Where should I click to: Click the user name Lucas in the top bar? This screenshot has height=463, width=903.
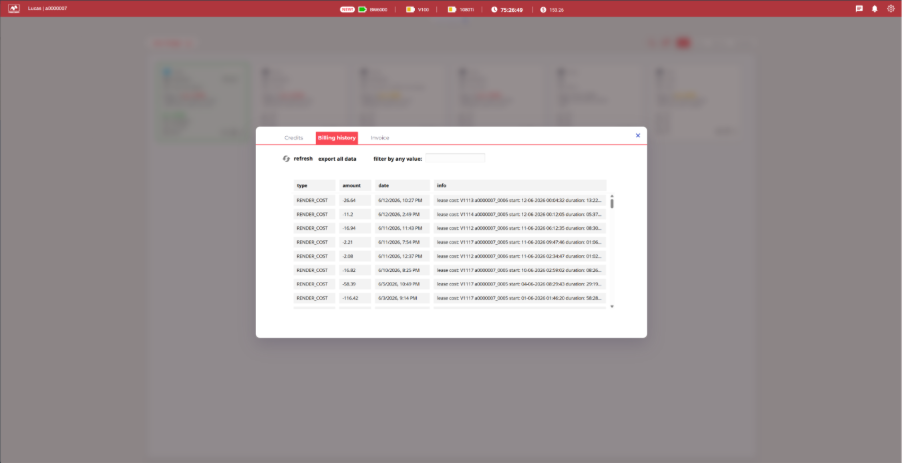click(34, 9)
